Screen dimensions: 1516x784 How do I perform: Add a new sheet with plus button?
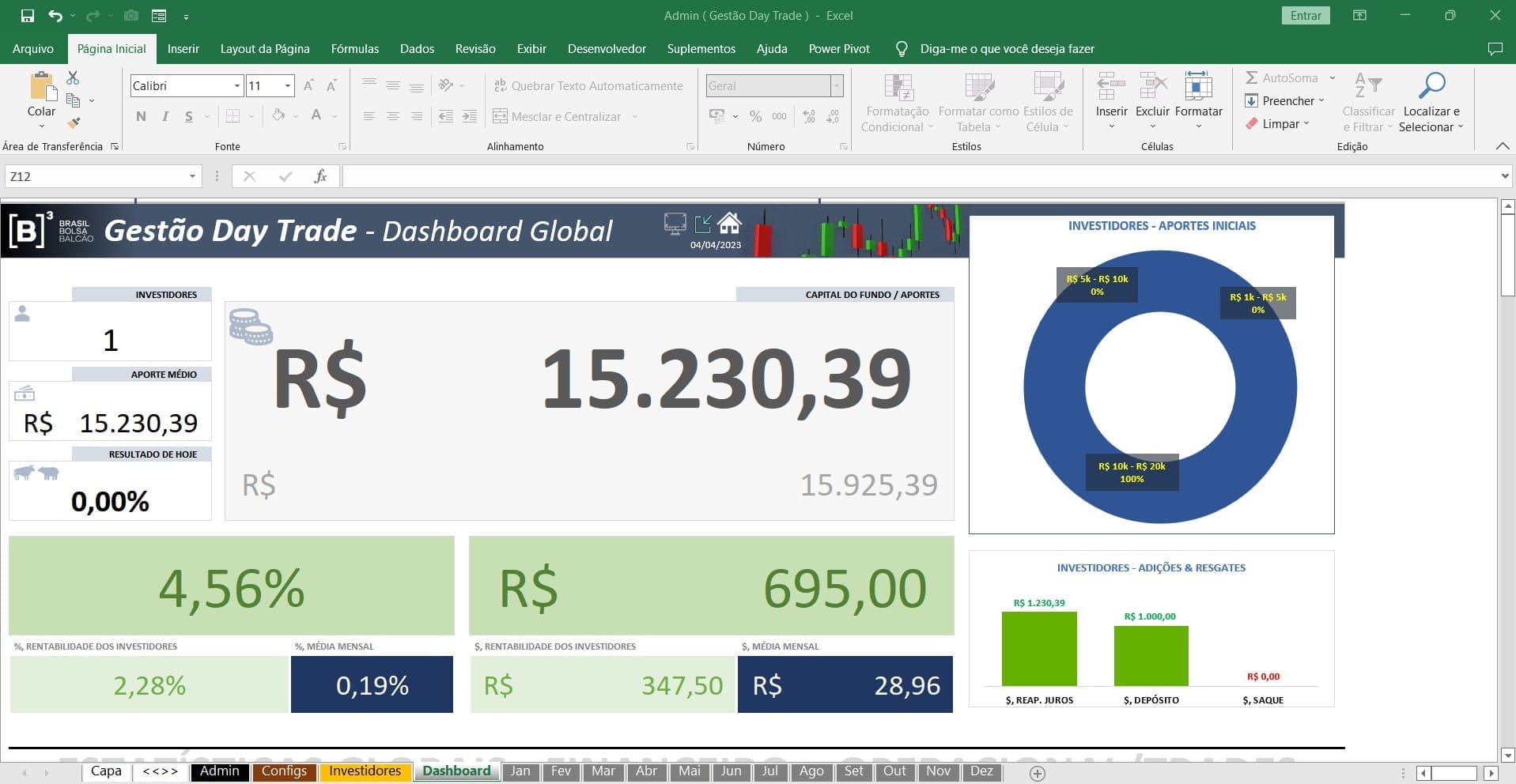1038,773
